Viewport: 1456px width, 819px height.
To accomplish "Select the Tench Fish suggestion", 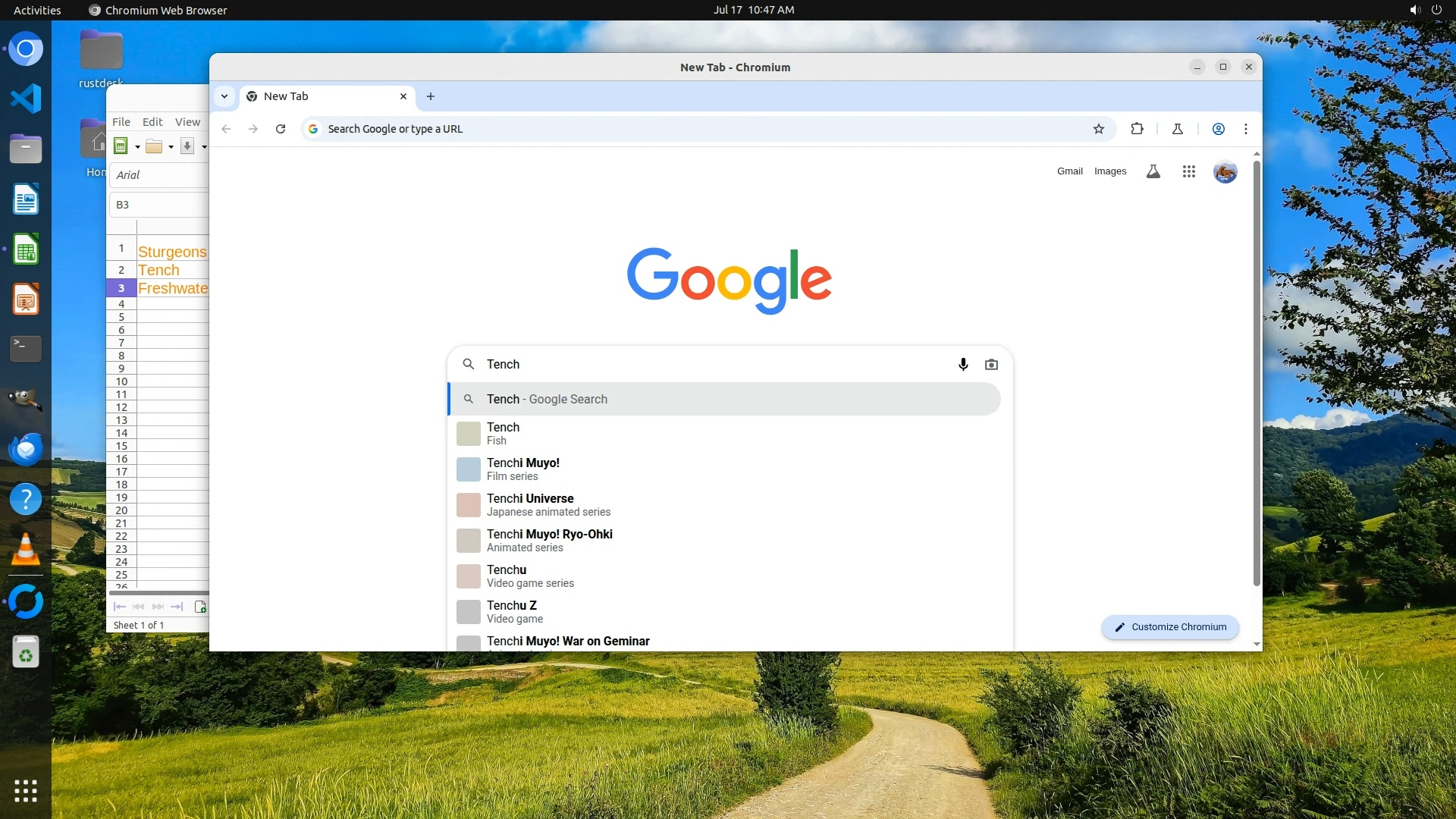I will (x=504, y=434).
